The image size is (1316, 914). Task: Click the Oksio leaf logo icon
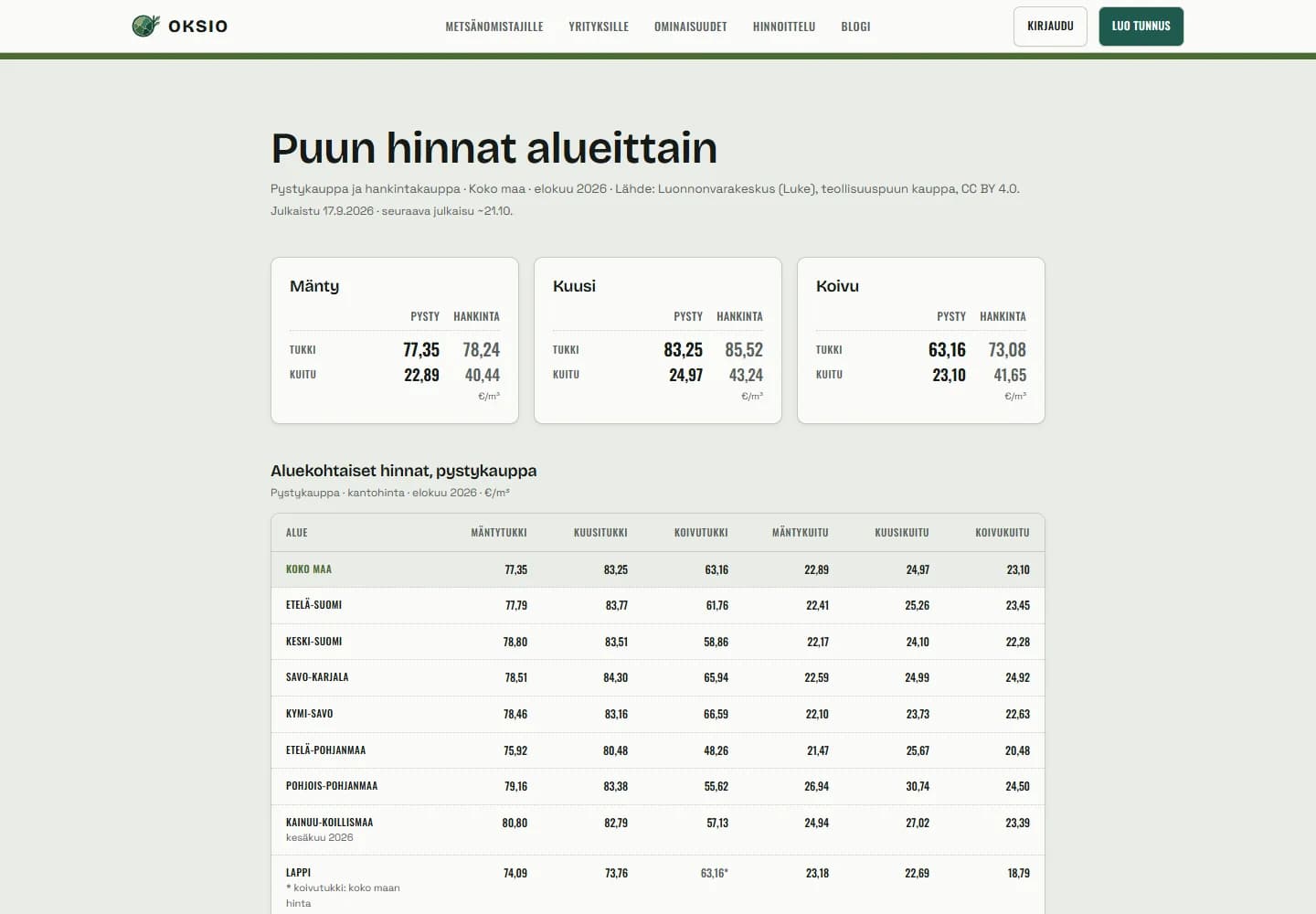[145, 26]
